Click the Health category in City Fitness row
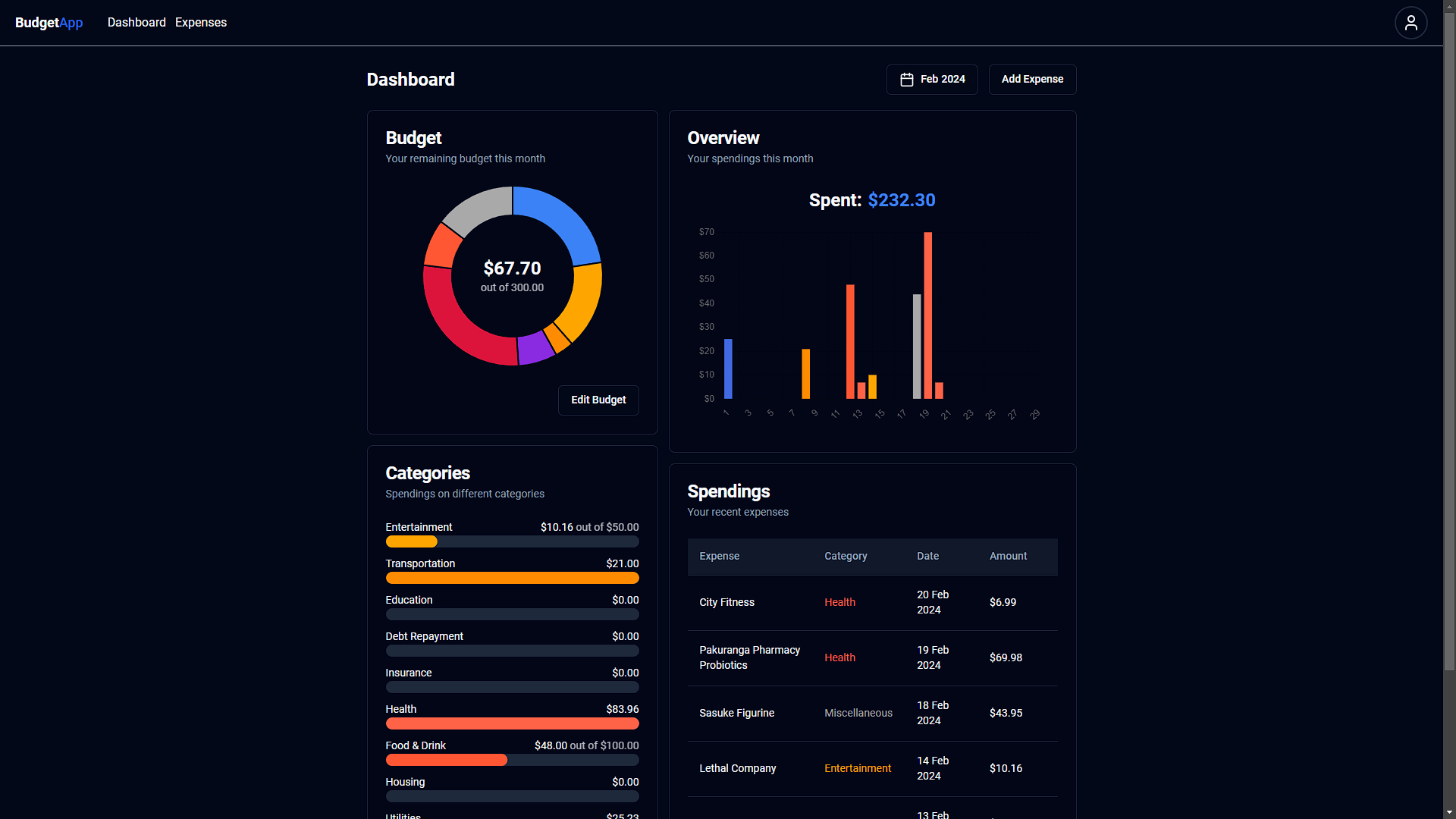This screenshot has width=1456, height=819. [x=839, y=603]
